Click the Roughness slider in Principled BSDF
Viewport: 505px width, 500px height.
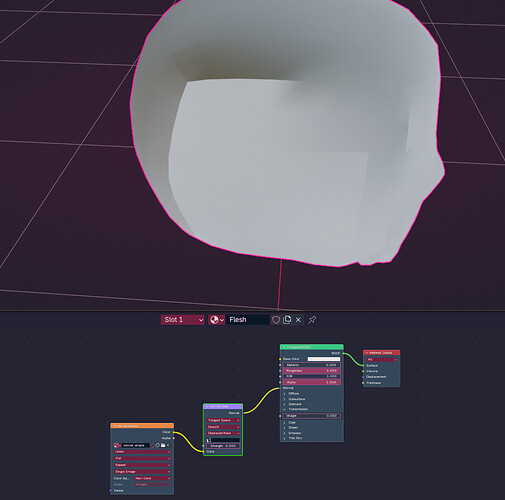click(x=312, y=370)
